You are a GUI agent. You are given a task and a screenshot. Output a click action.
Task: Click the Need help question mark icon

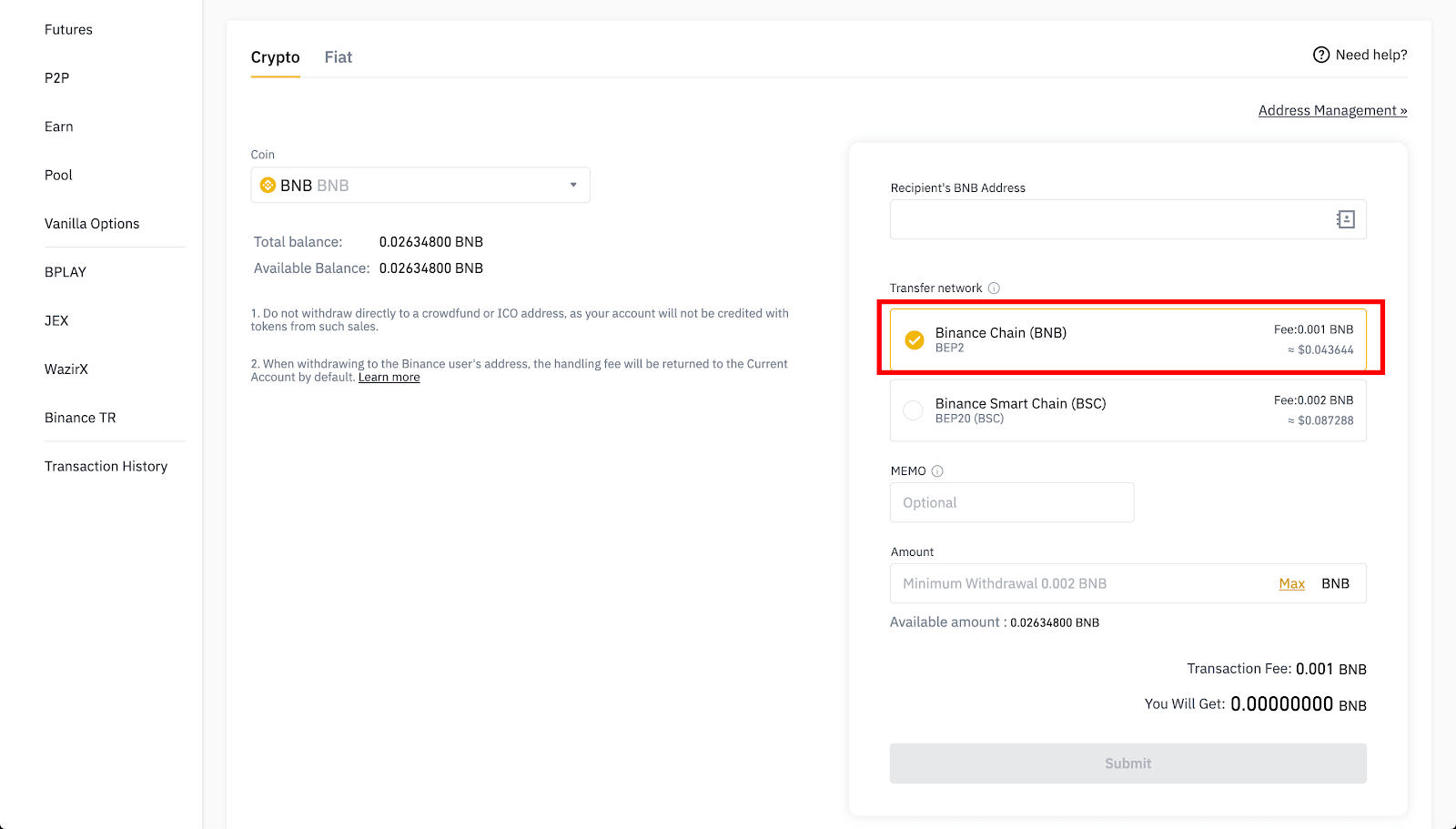pos(1321,55)
